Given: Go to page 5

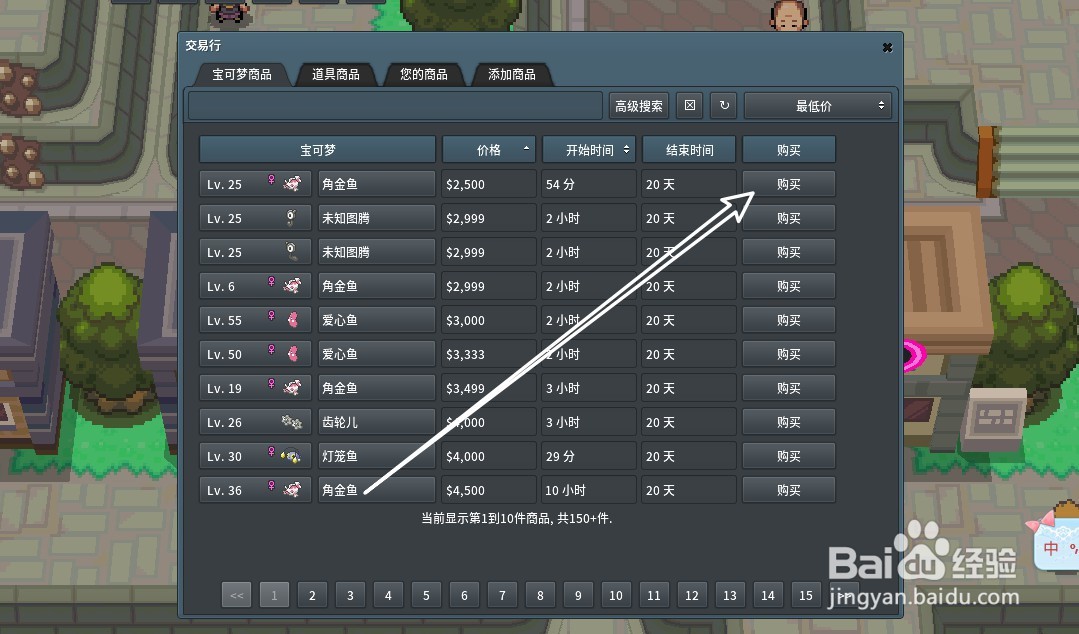Looking at the screenshot, I should (x=426, y=595).
